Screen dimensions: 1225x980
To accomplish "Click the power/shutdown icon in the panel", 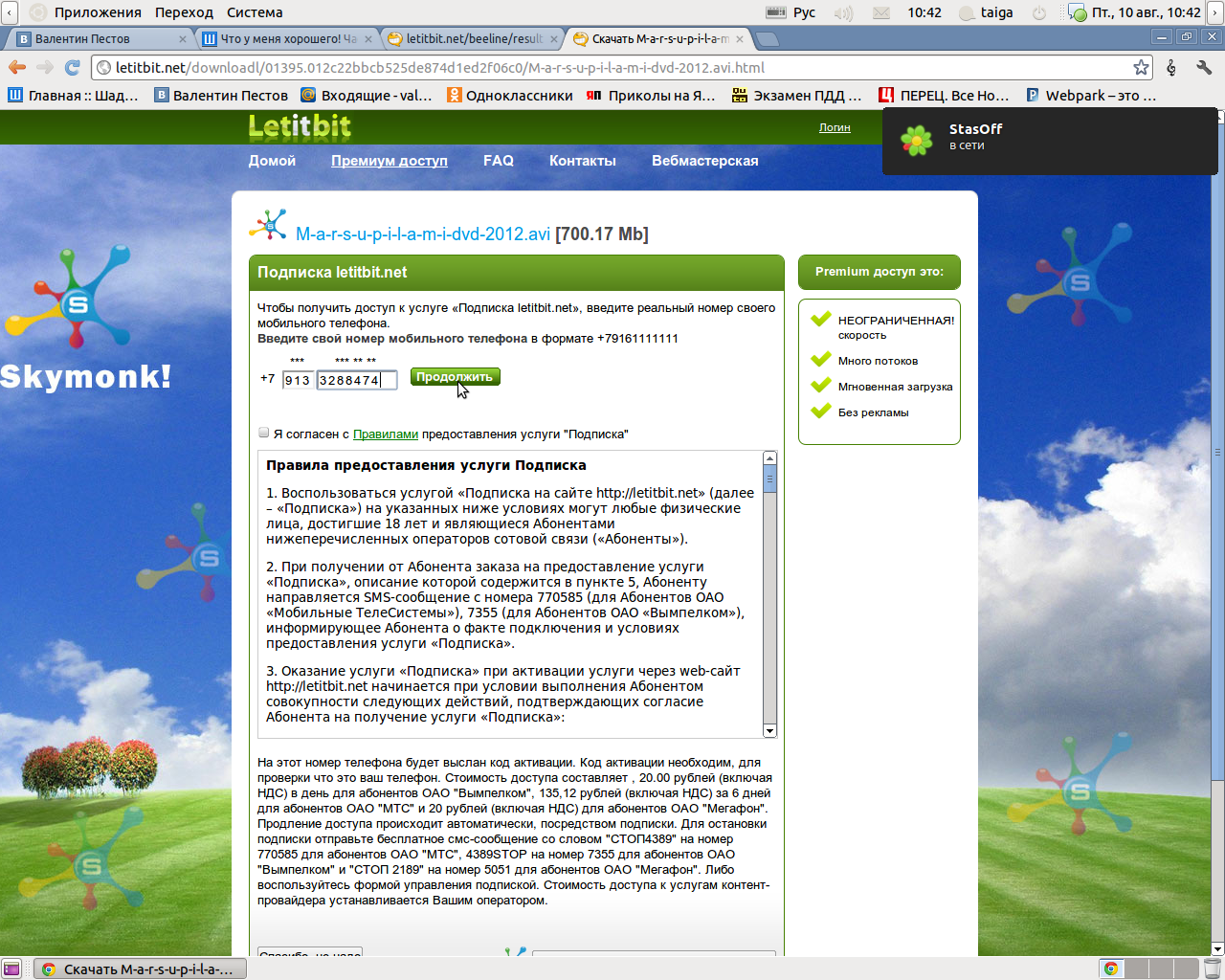I will tap(1039, 12).
